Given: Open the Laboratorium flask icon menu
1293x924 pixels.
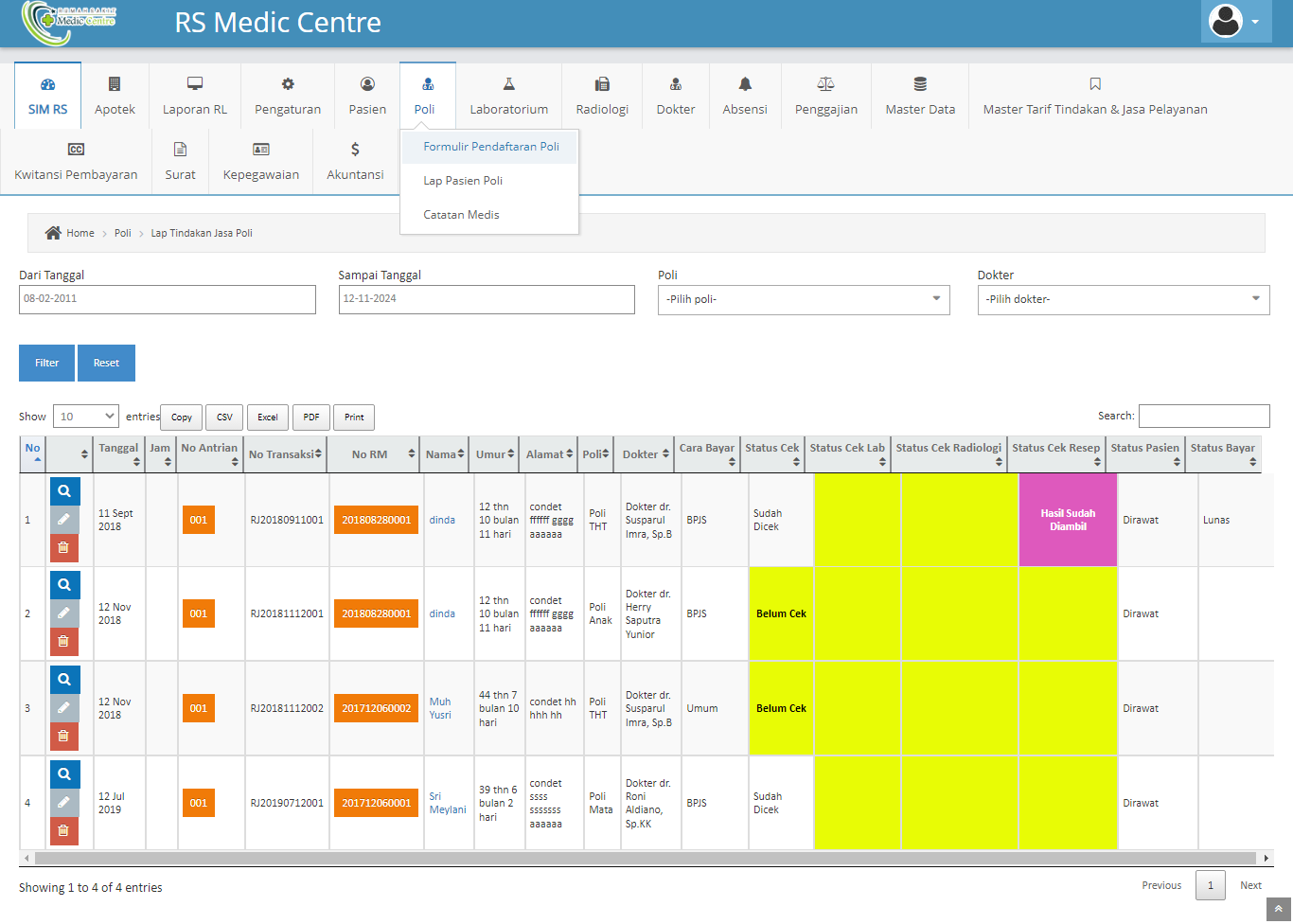Looking at the screenshot, I should [x=508, y=84].
